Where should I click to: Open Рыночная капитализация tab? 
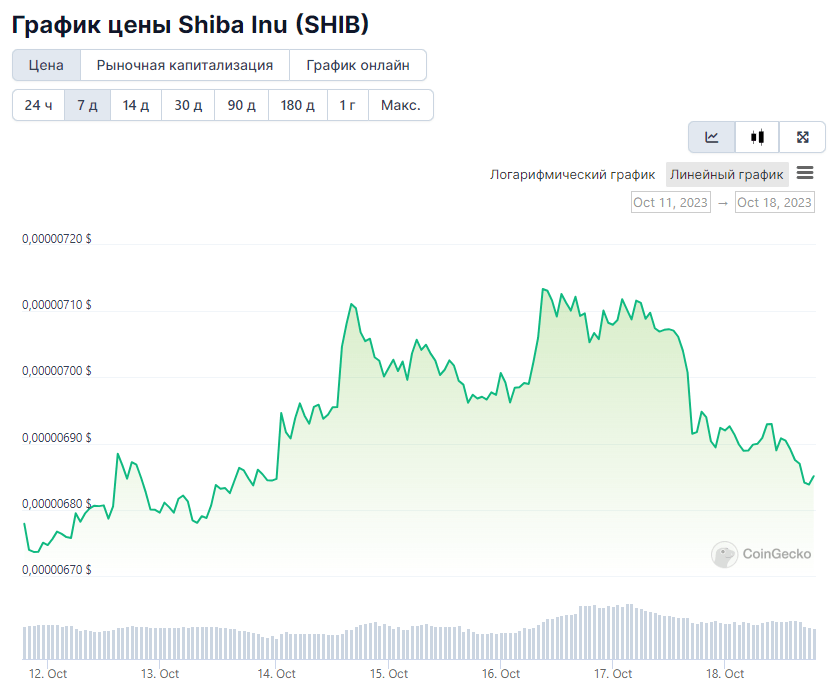(185, 65)
